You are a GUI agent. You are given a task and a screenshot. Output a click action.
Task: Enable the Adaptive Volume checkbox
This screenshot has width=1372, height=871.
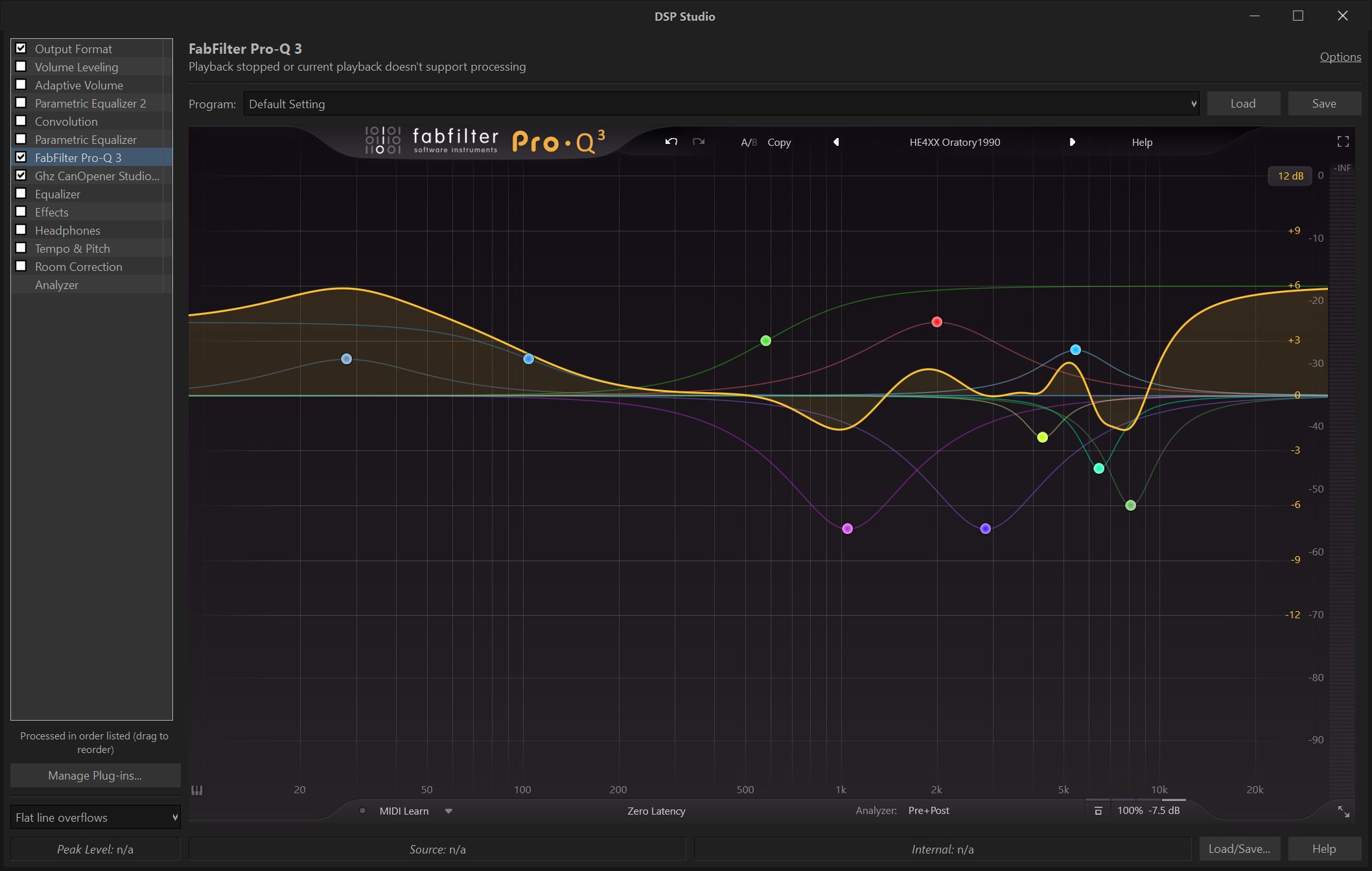[21, 84]
